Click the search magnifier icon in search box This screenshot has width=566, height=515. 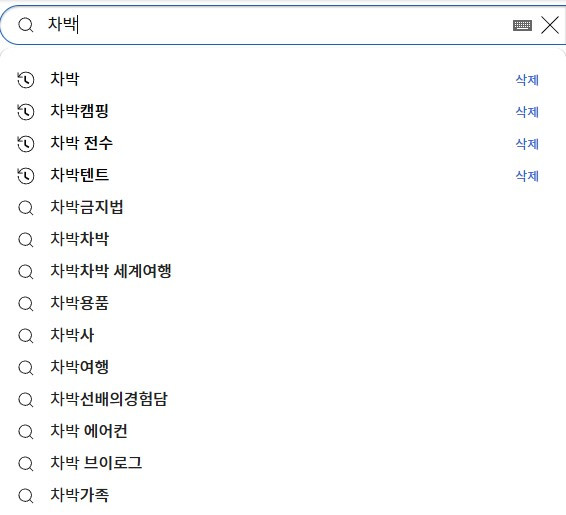pos(26,25)
